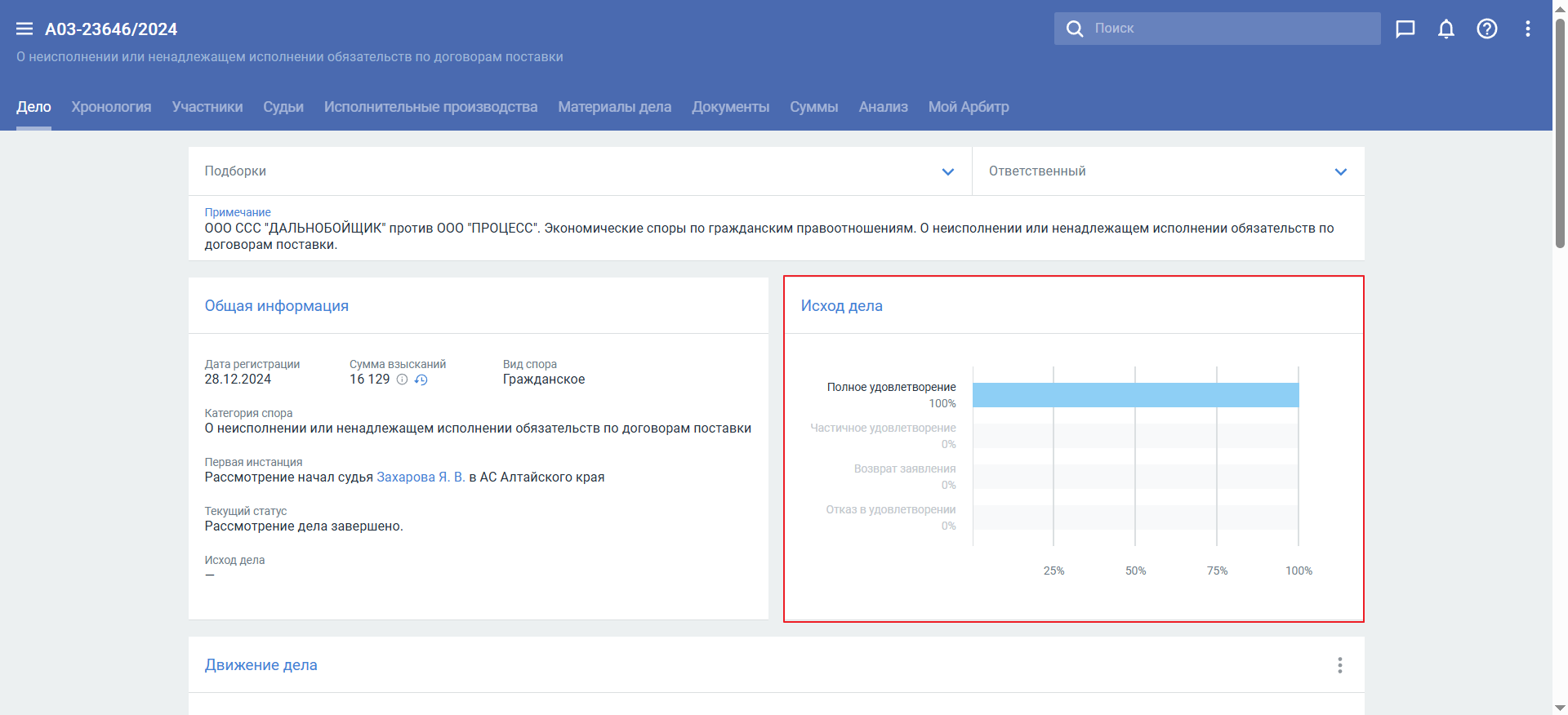Open the Материалы дела tab

click(x=614, y=107)
